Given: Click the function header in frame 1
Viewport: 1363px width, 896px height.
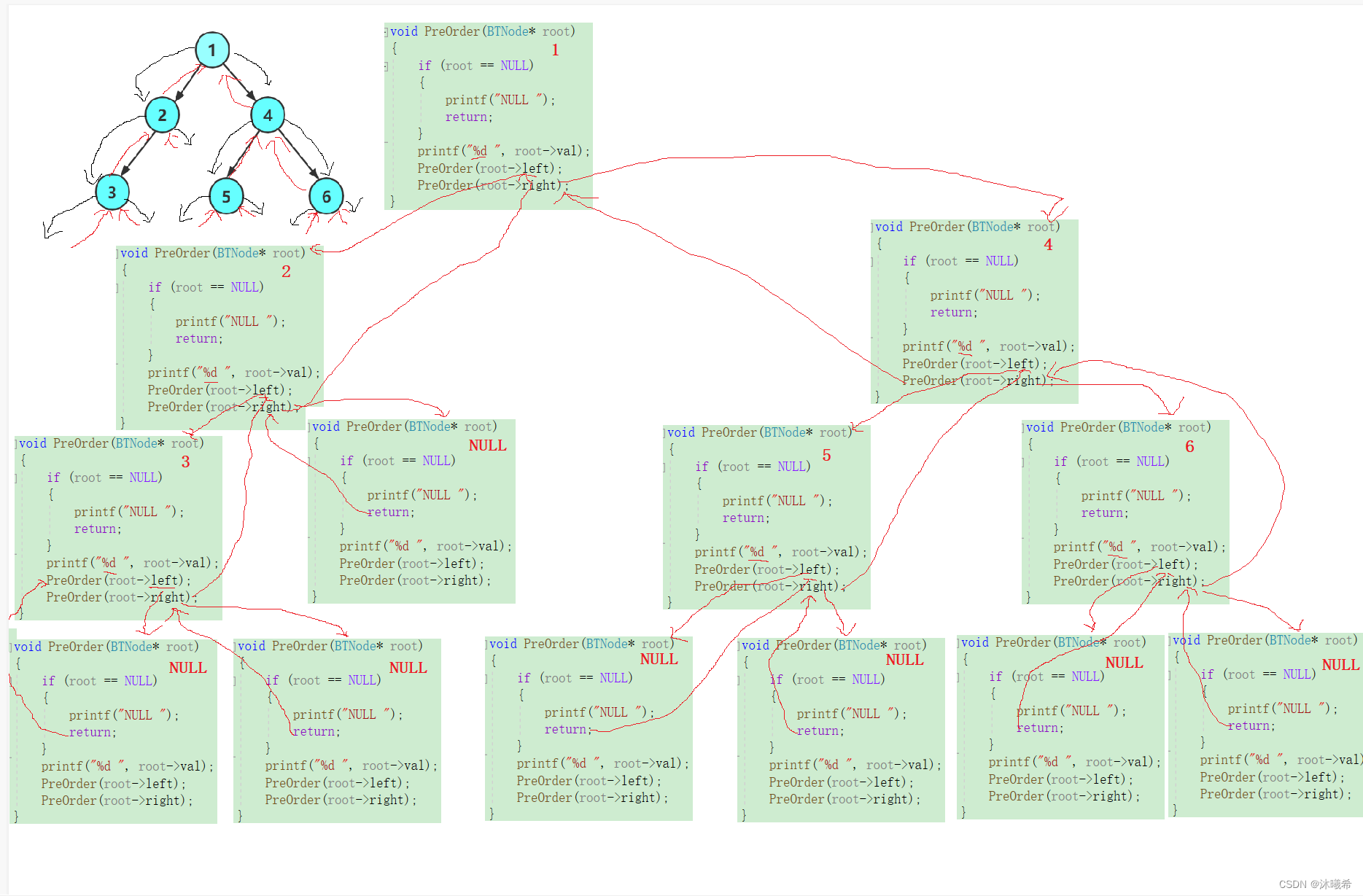Looking at the screenshot, I should click(x=483, y=31).
